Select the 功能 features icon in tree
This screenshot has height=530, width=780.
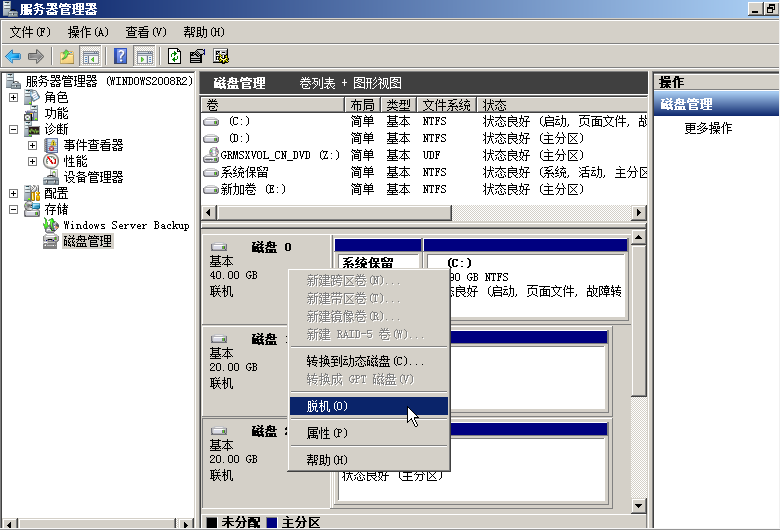[x=32, y=113]
